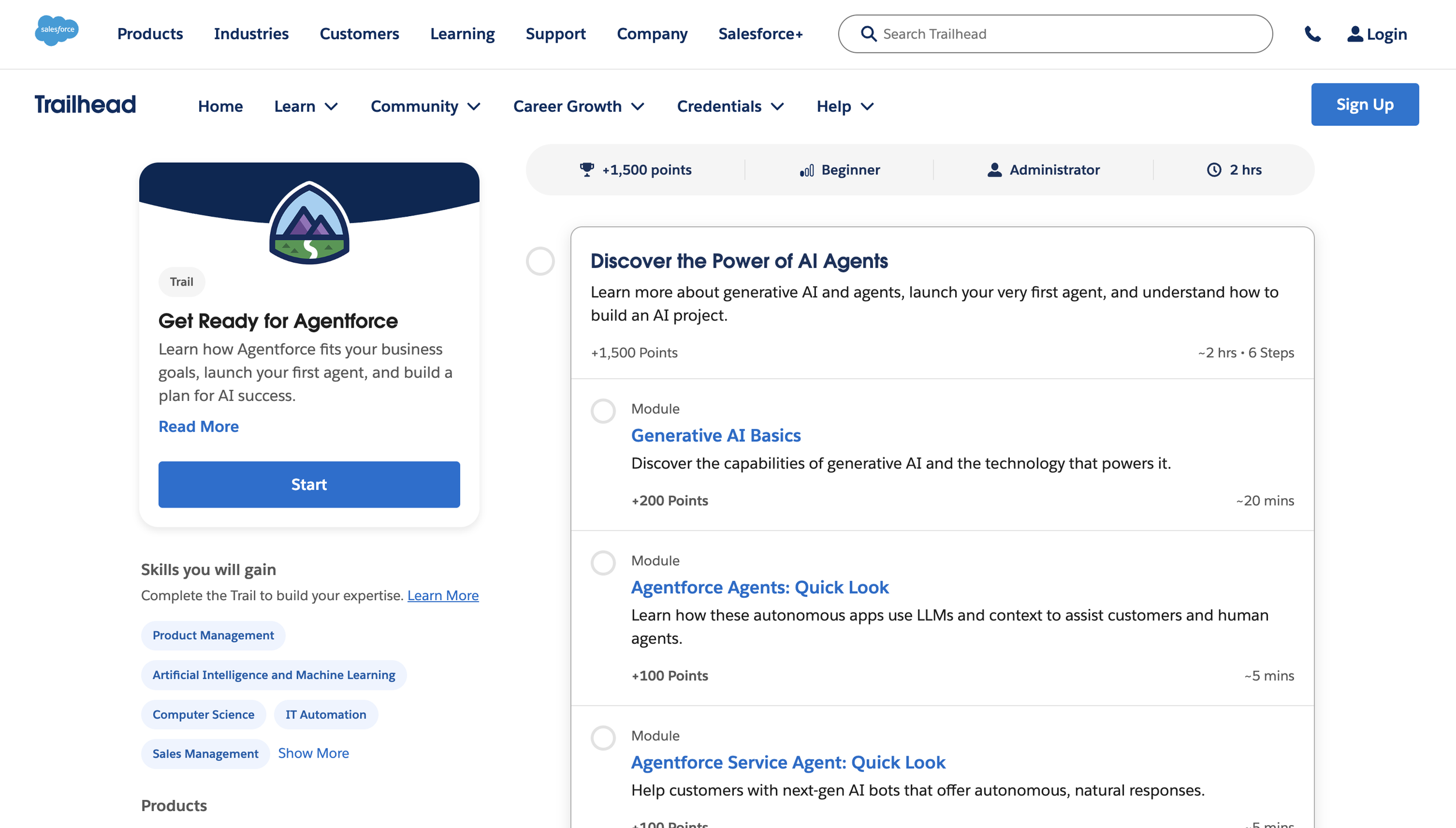Open the Credentials dropdown

click(x=730, y=106)
